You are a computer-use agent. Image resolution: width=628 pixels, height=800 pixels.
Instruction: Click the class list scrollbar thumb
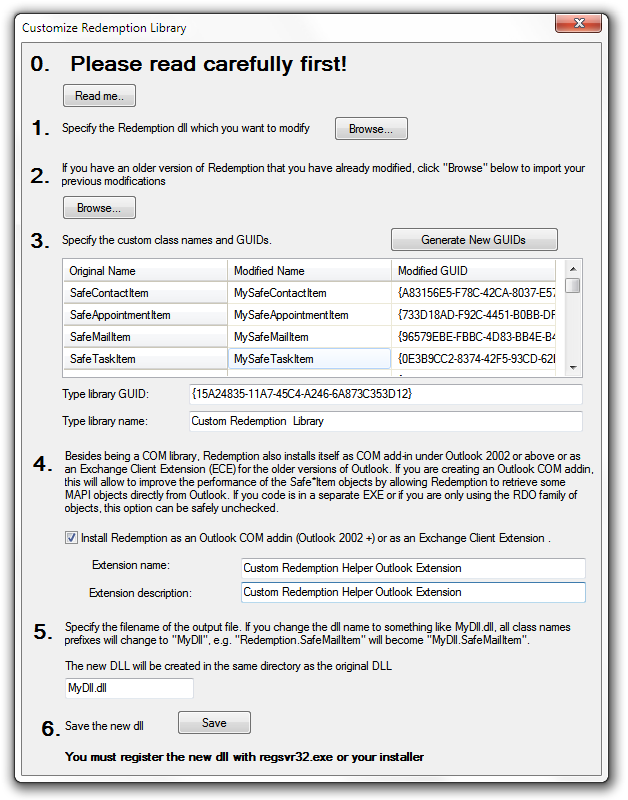point(573,285)
